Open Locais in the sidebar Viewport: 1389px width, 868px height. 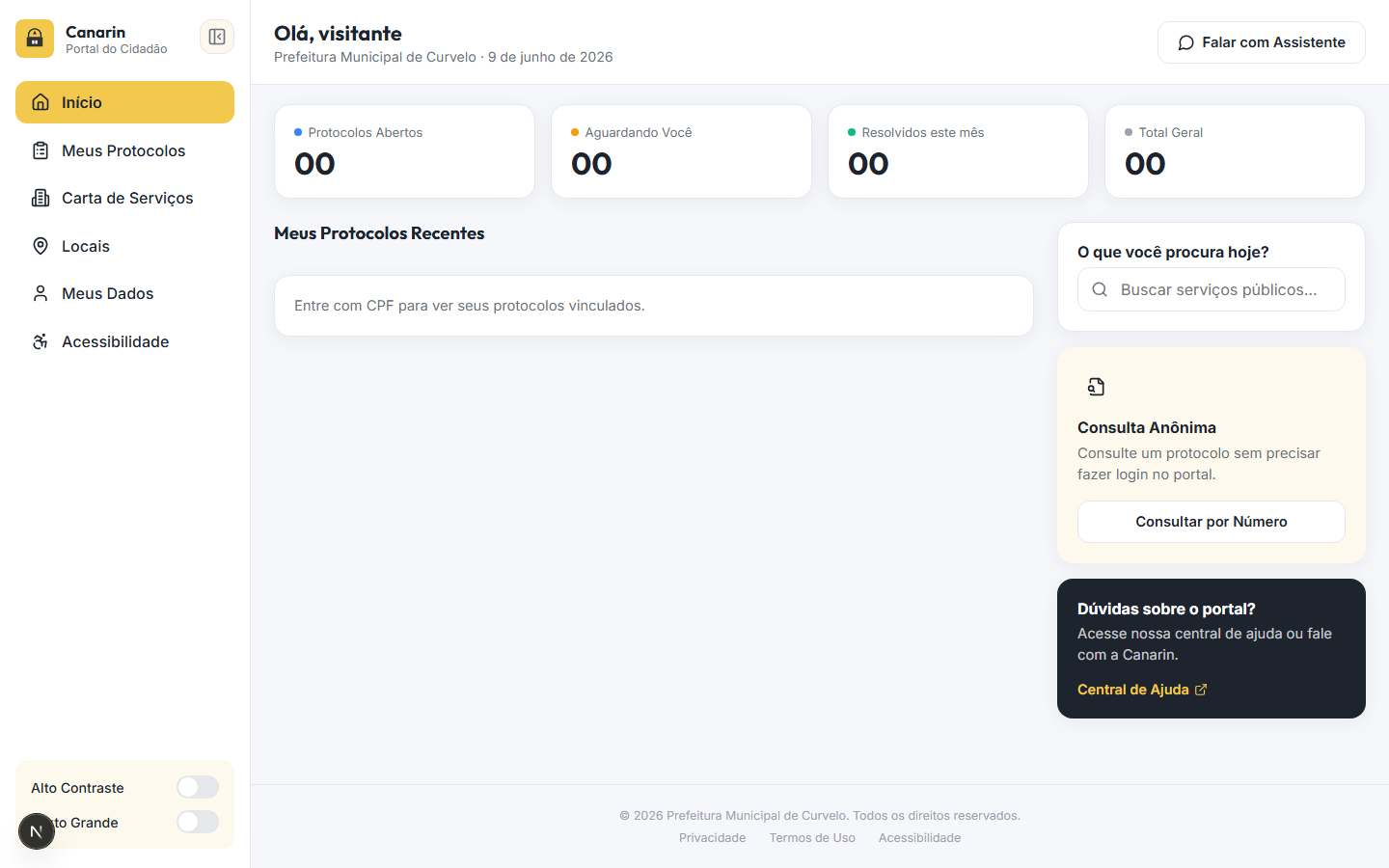124,246
